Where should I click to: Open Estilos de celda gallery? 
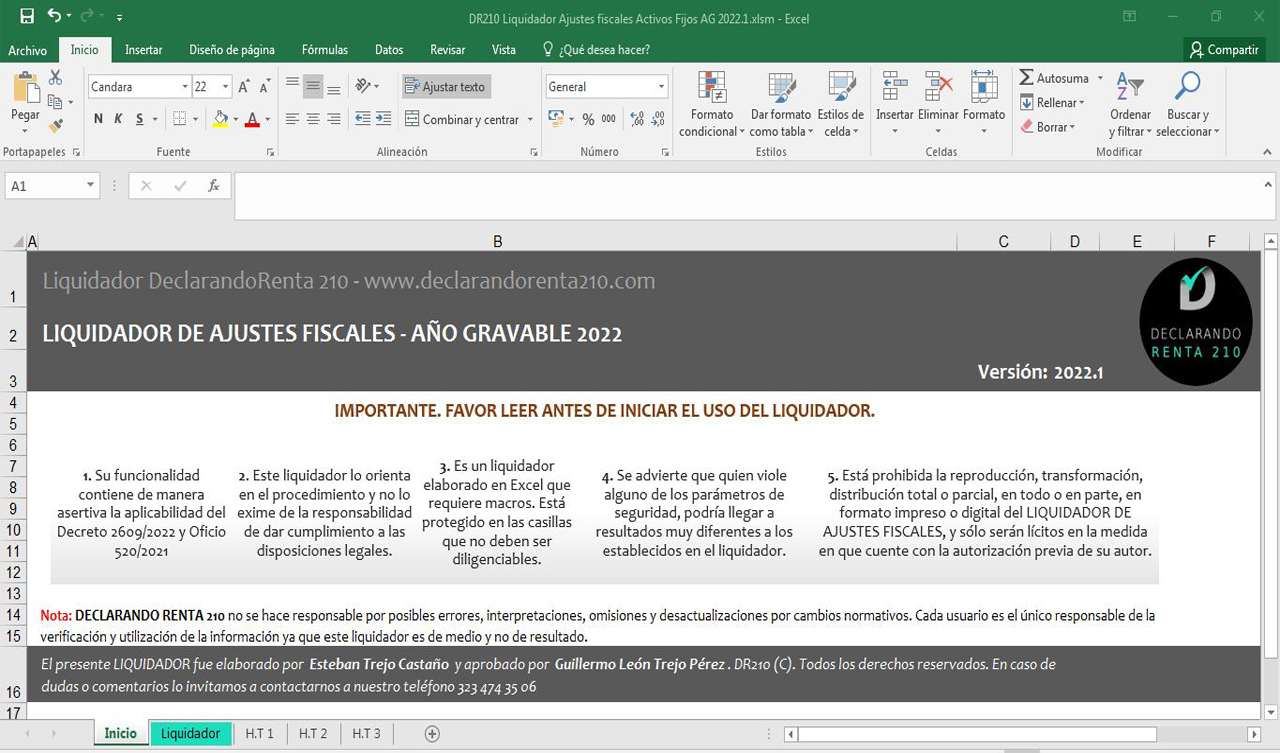tap(841, 105)
